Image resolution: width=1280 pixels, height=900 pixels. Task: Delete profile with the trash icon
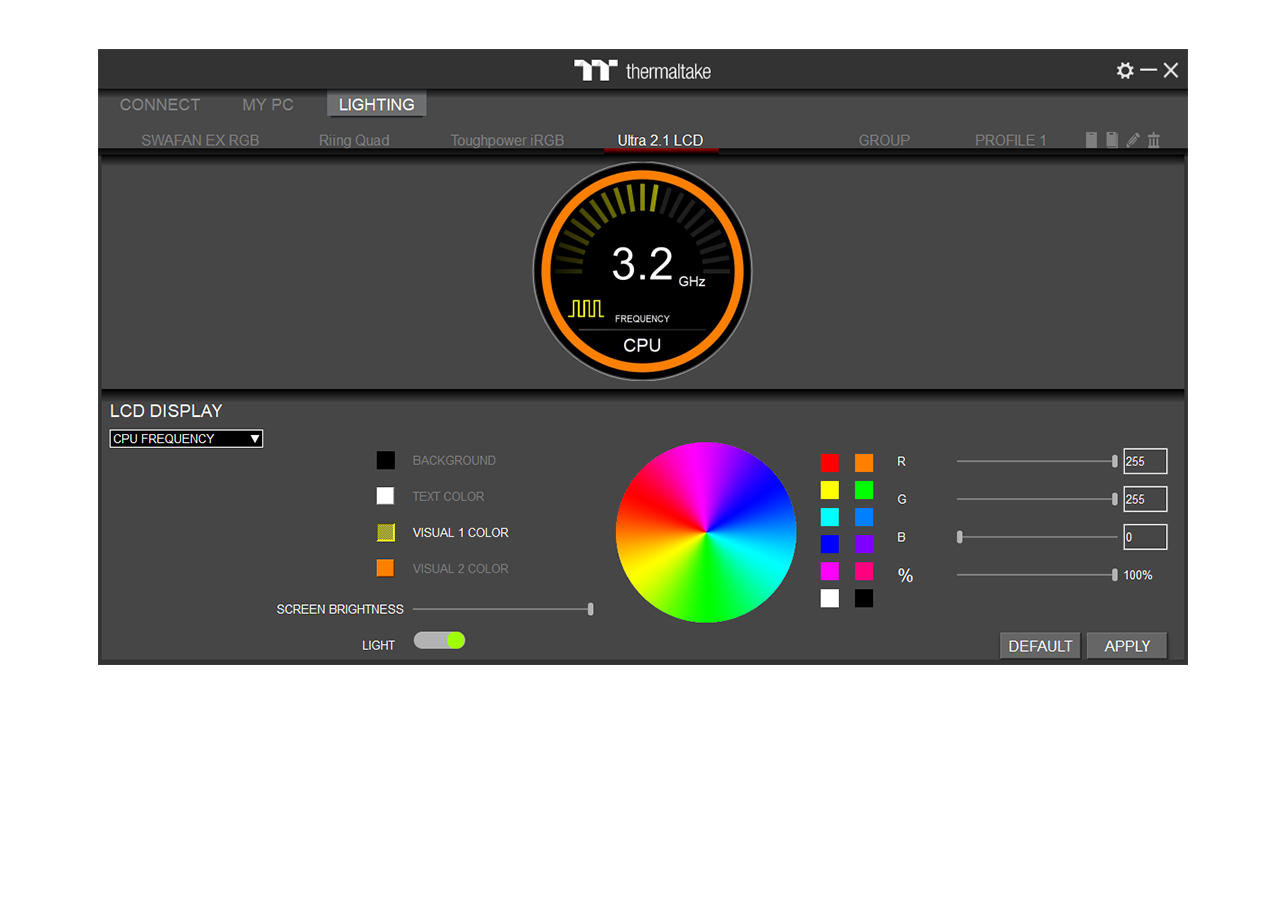[x=1154, y=140]
